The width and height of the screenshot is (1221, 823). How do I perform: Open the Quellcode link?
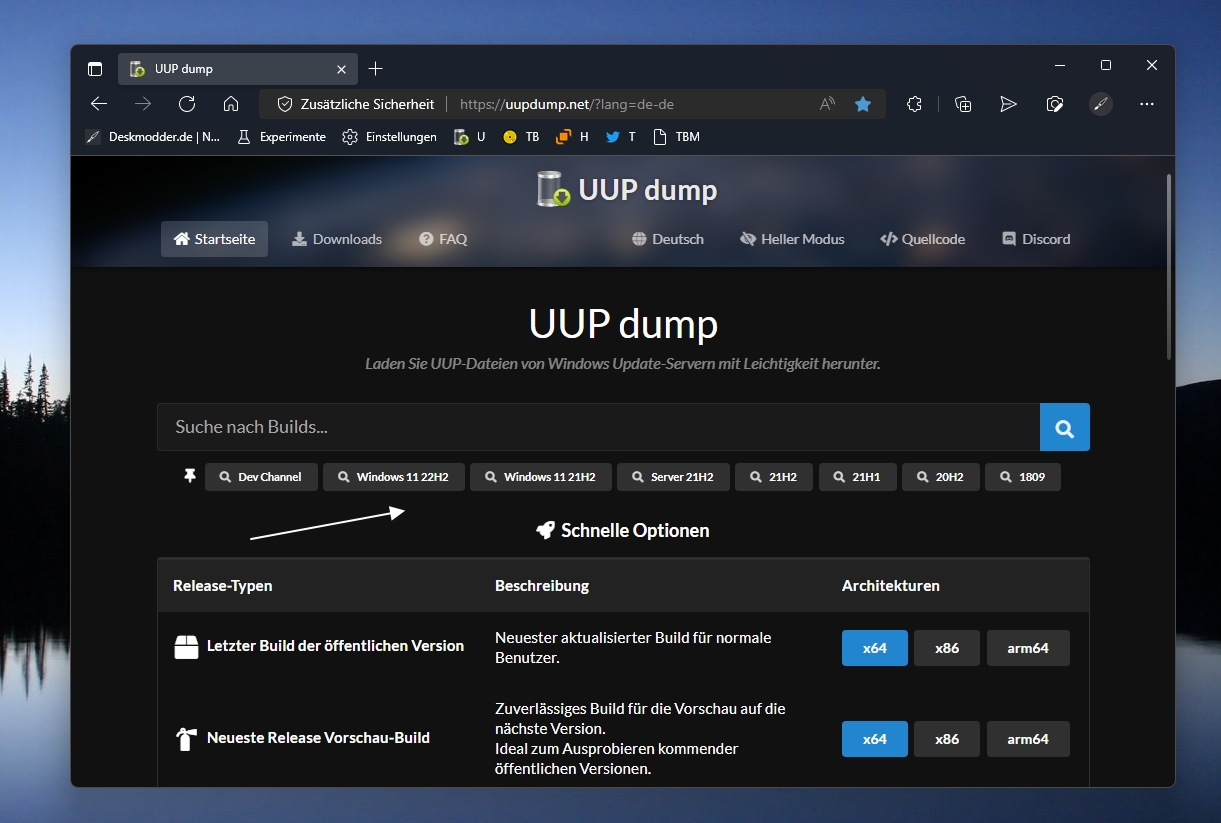(x=922, y=239)
